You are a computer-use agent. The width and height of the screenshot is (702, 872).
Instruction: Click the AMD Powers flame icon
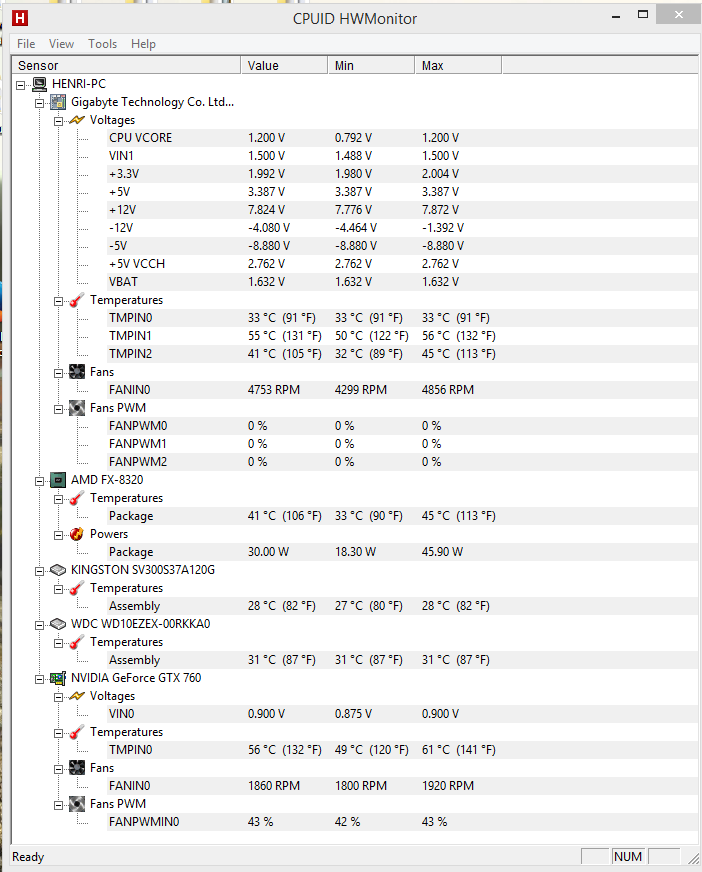pyautogui.click(x=77, y=534)
